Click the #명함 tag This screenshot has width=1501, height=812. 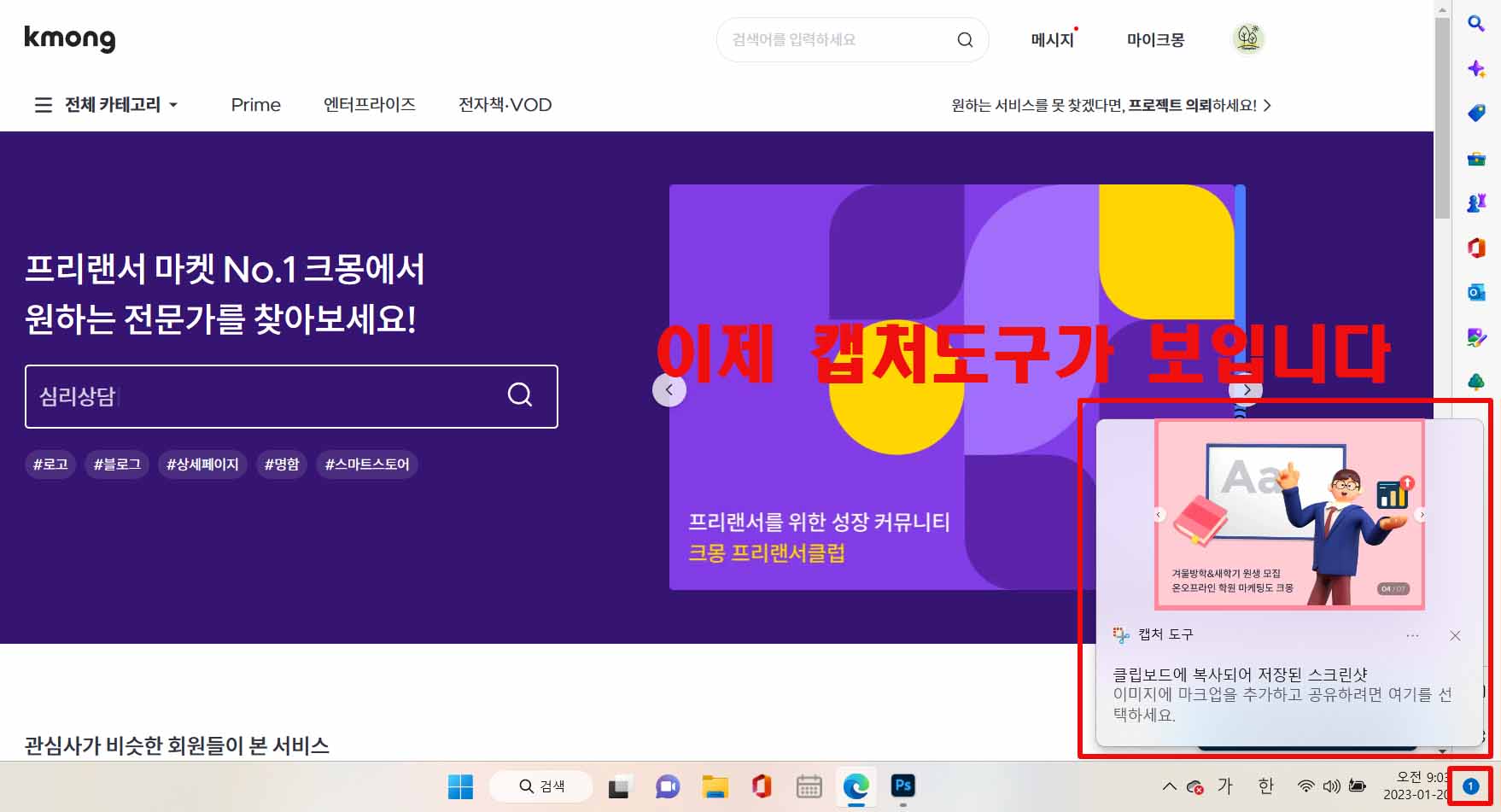(x=282, y=464)
